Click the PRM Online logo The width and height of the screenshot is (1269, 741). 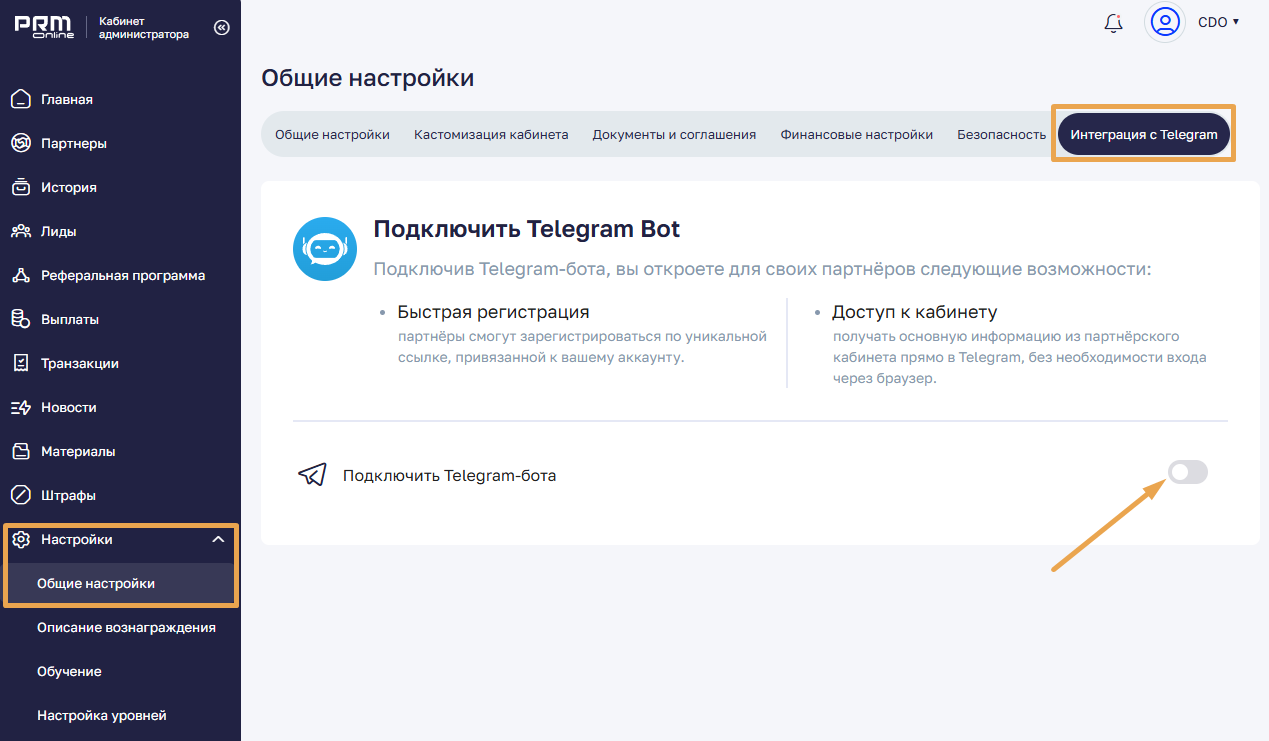[x=46, y=27]
